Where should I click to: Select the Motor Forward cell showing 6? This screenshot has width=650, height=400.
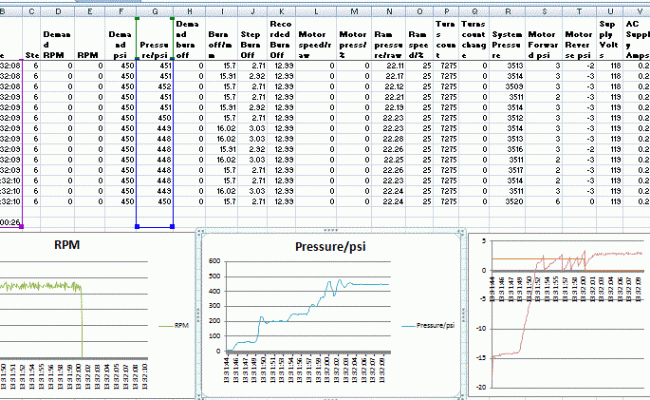(543, 201)
